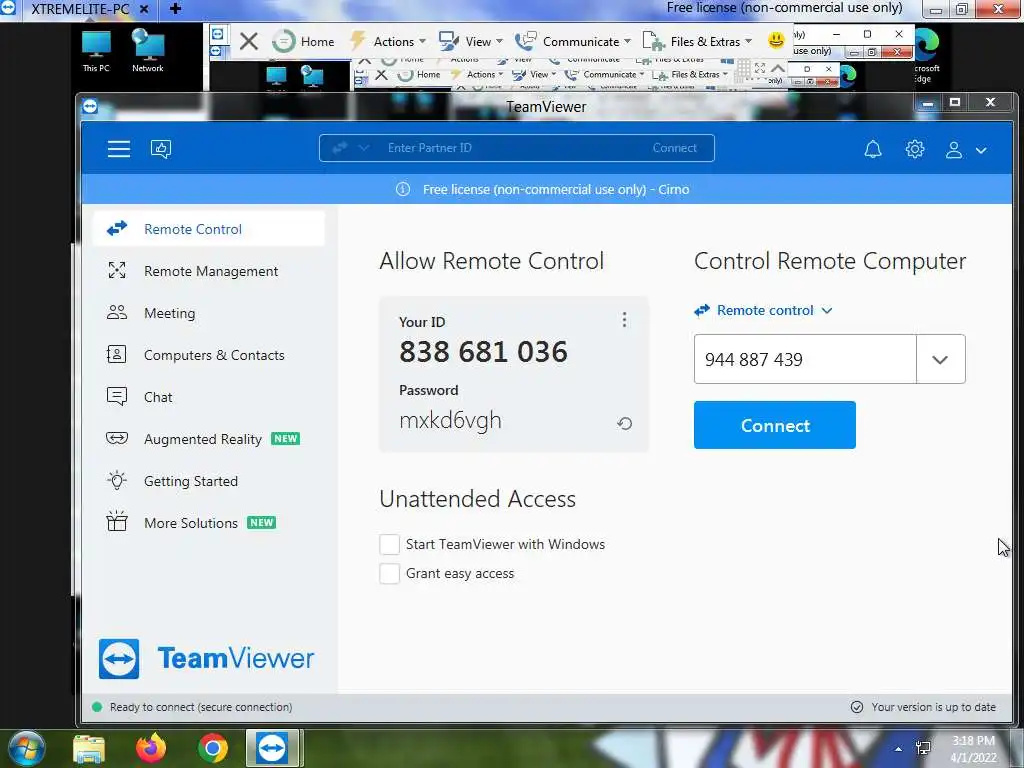This screenshot has height=768, width=1024.
Task: Open This PC desktop icon
Action: pos(96,51)
